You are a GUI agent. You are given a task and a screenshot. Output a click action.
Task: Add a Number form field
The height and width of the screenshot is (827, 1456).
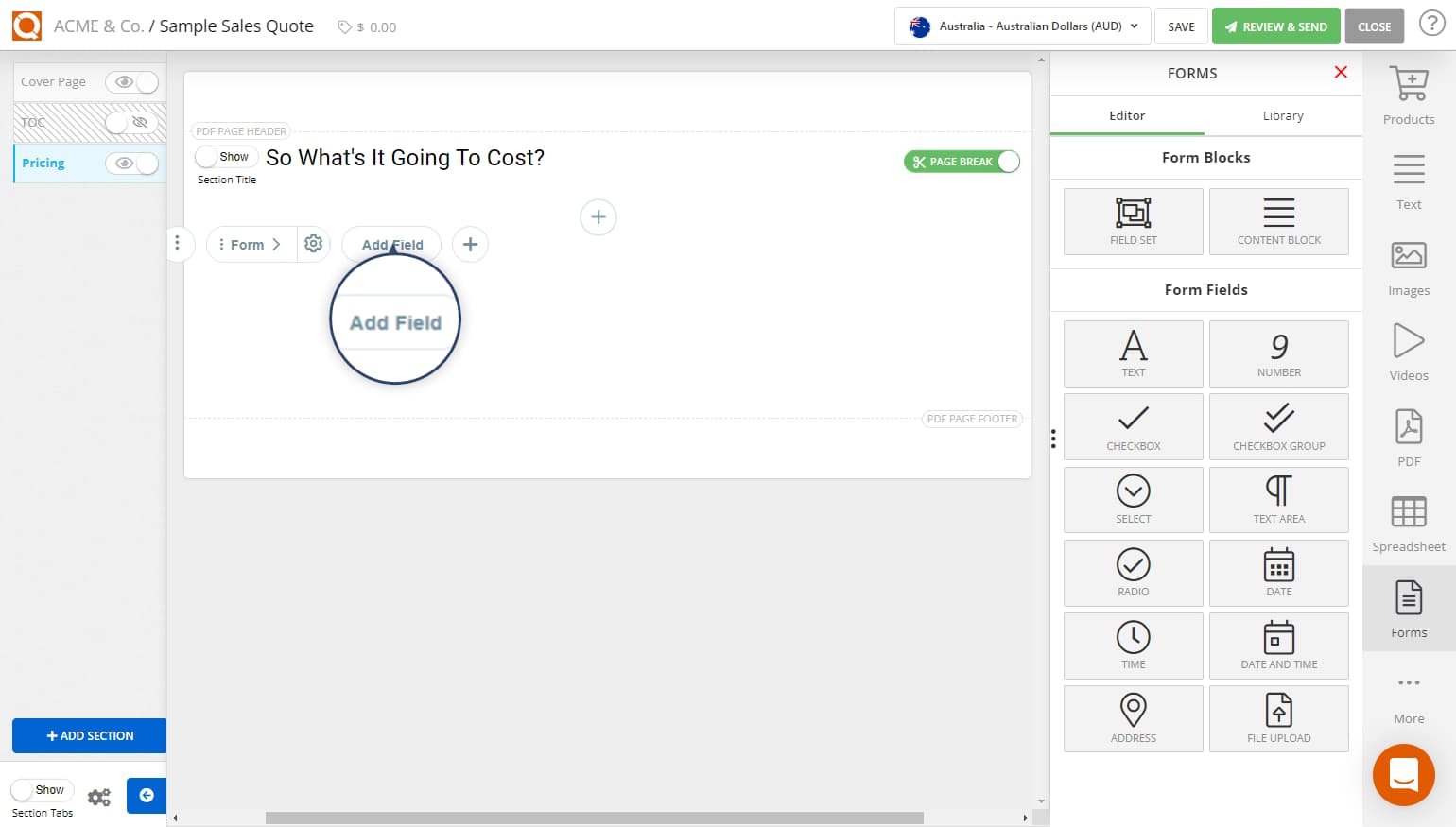(1278, 353)
